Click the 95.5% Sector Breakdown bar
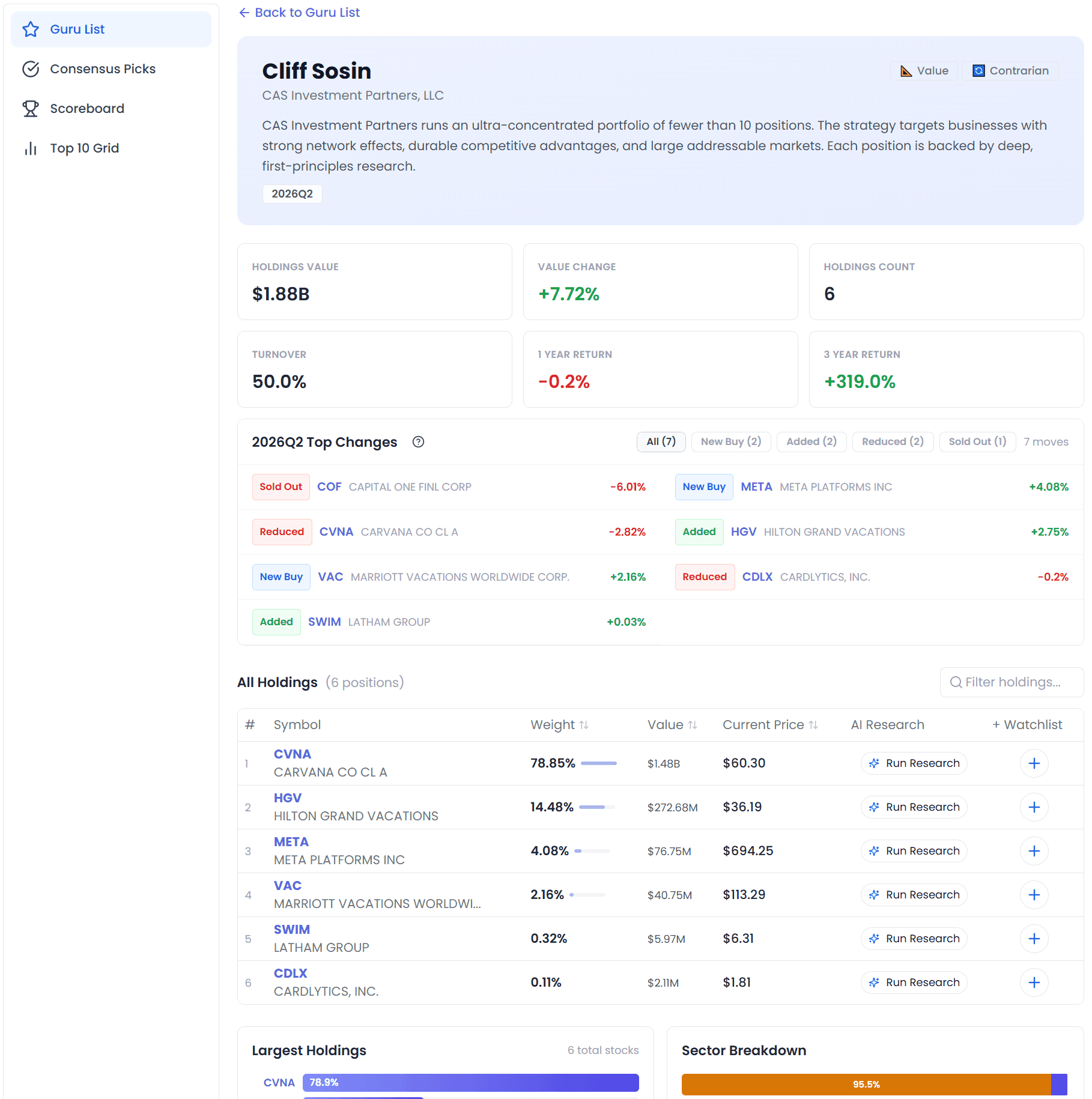The image size is (1092, 1099). coord(866,1085)
